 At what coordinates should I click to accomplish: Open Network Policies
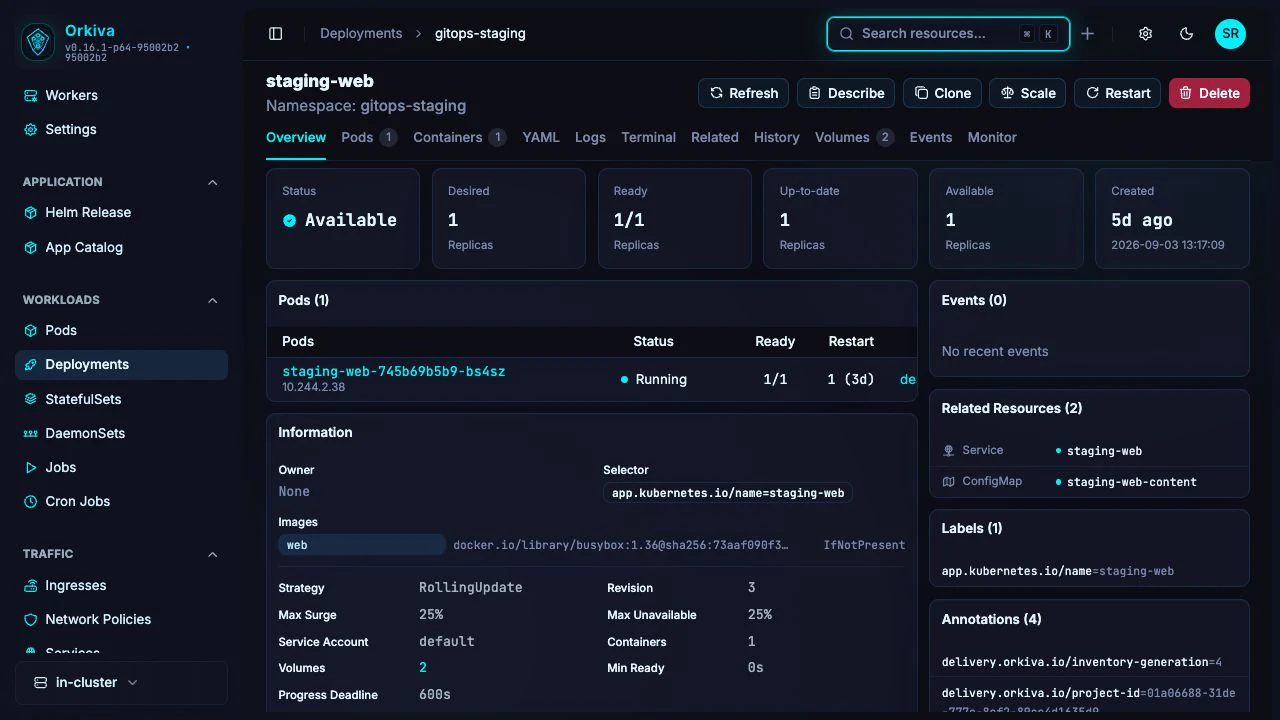121,619
